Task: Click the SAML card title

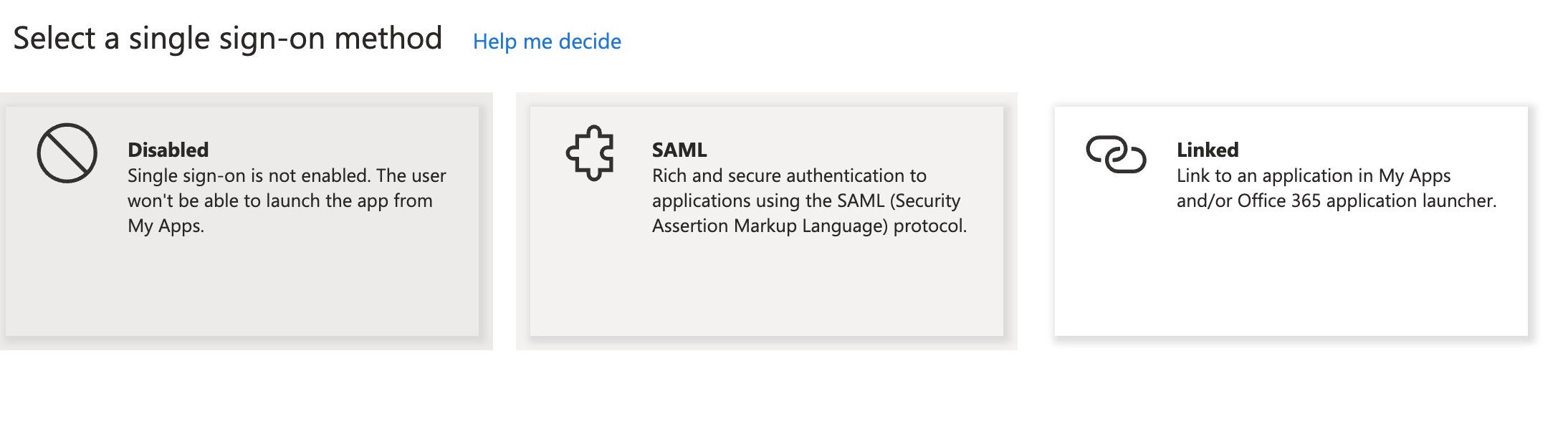Action: click(678, 150)
